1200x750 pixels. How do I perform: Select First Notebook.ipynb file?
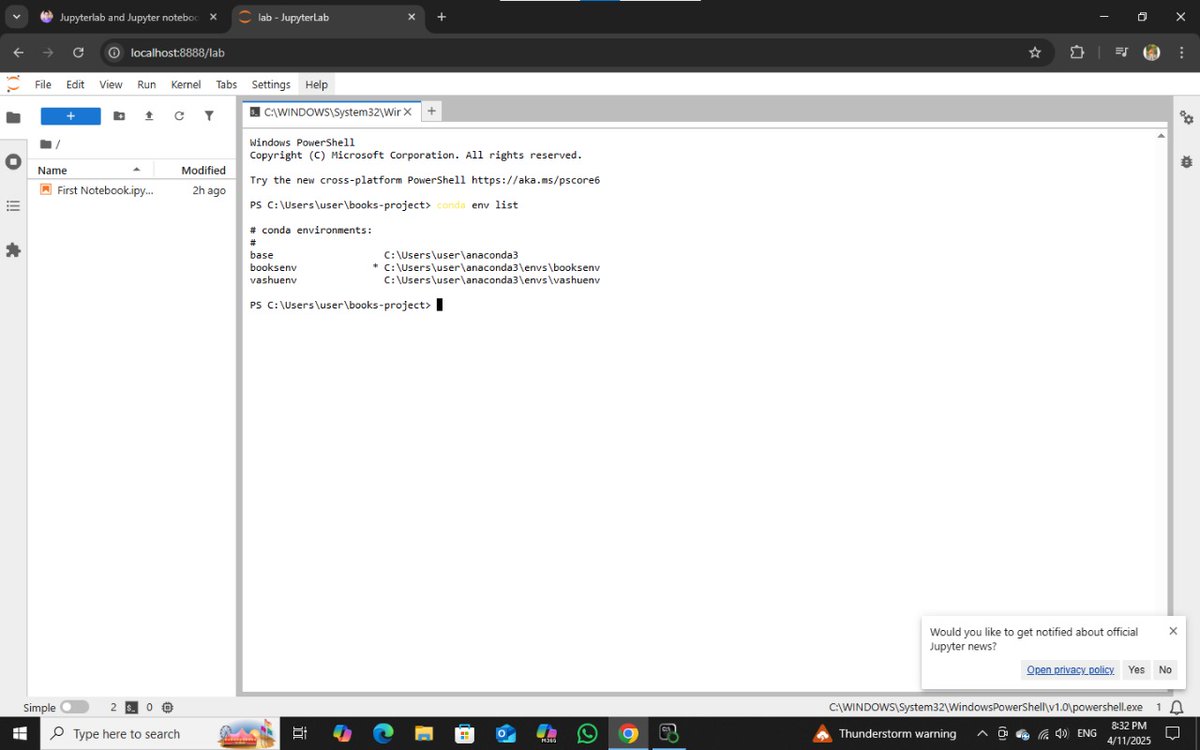[131, 190]
